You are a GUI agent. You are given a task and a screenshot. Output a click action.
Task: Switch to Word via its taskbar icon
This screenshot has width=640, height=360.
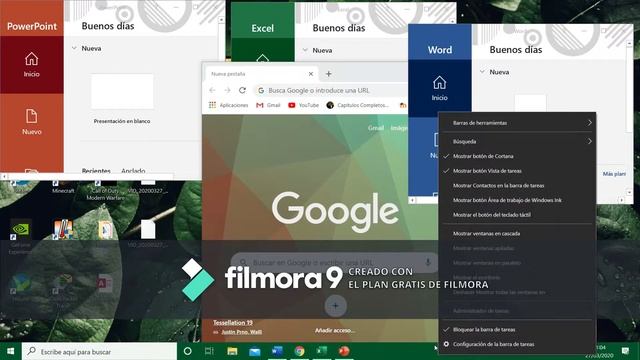point(277,351)
